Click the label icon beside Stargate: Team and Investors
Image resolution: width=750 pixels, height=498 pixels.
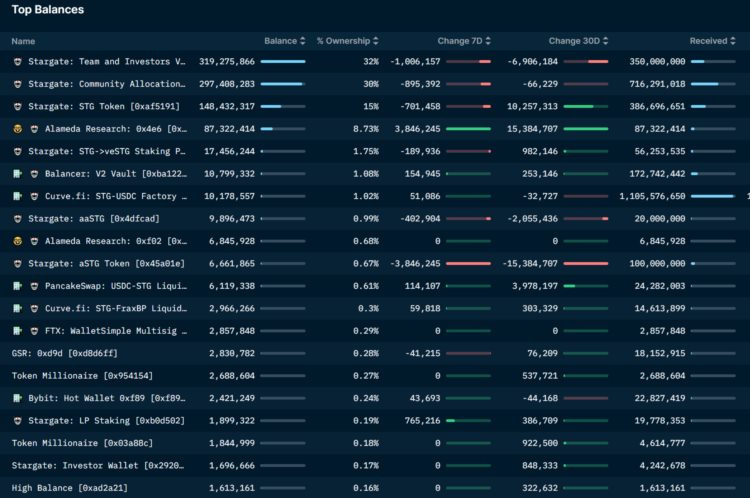click(x=17, y=62)
